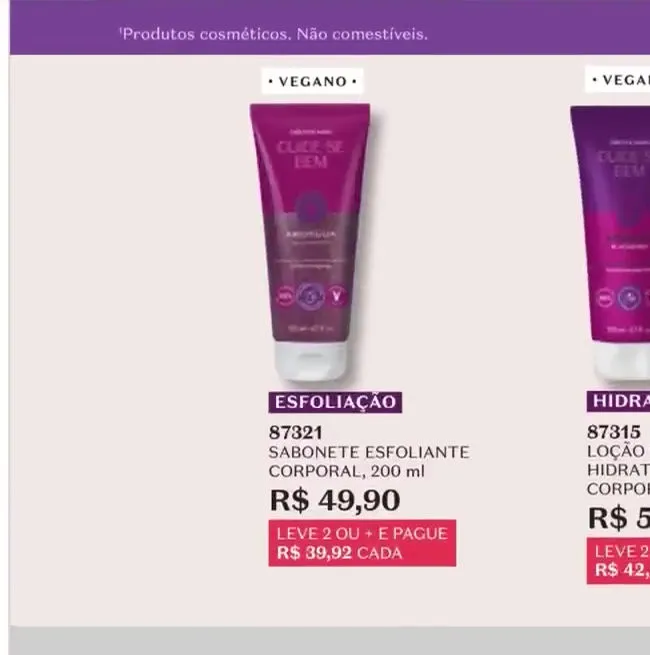Screen dimensions: 650x655
Task: Open Sabonete Esfoliante Corporal product name
Action: pos(369,462)
